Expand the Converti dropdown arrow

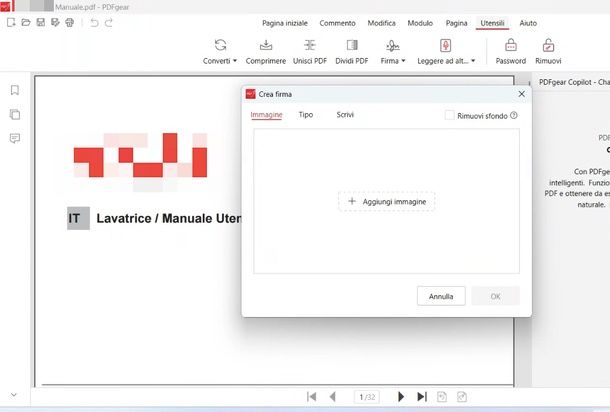pos(235,61)
